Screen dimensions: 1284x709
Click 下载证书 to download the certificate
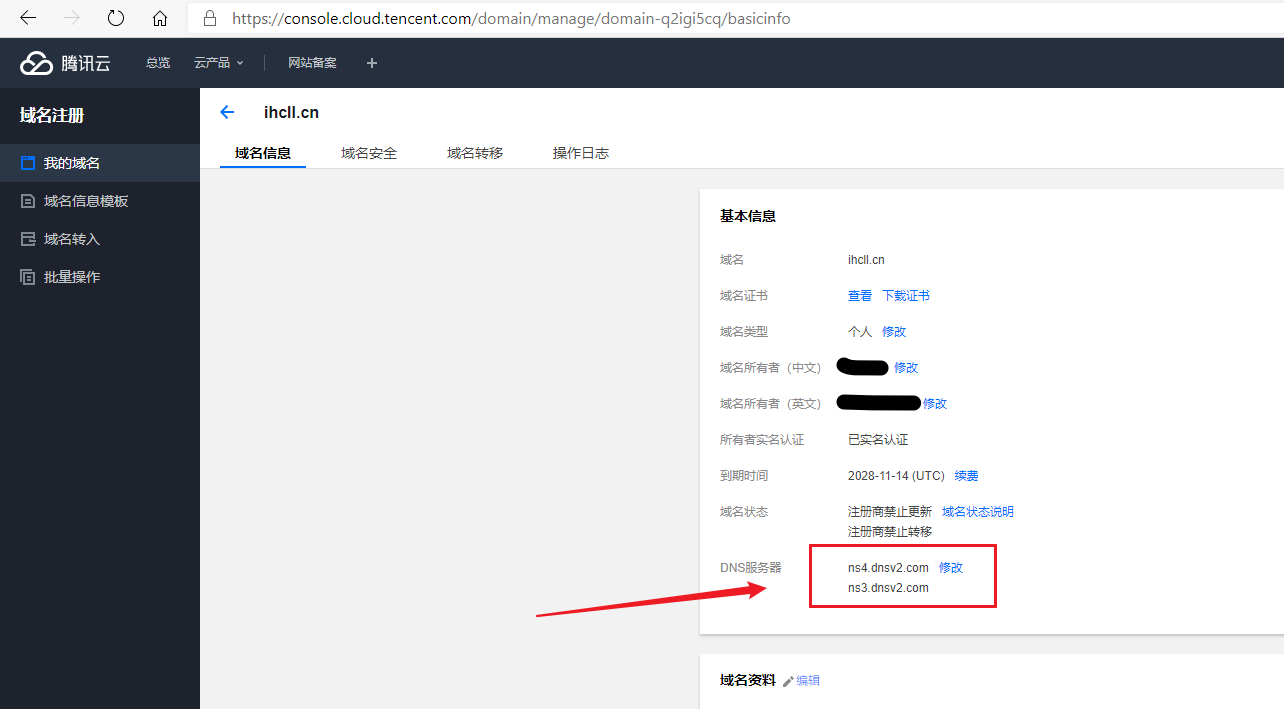[x=905, y=295]
